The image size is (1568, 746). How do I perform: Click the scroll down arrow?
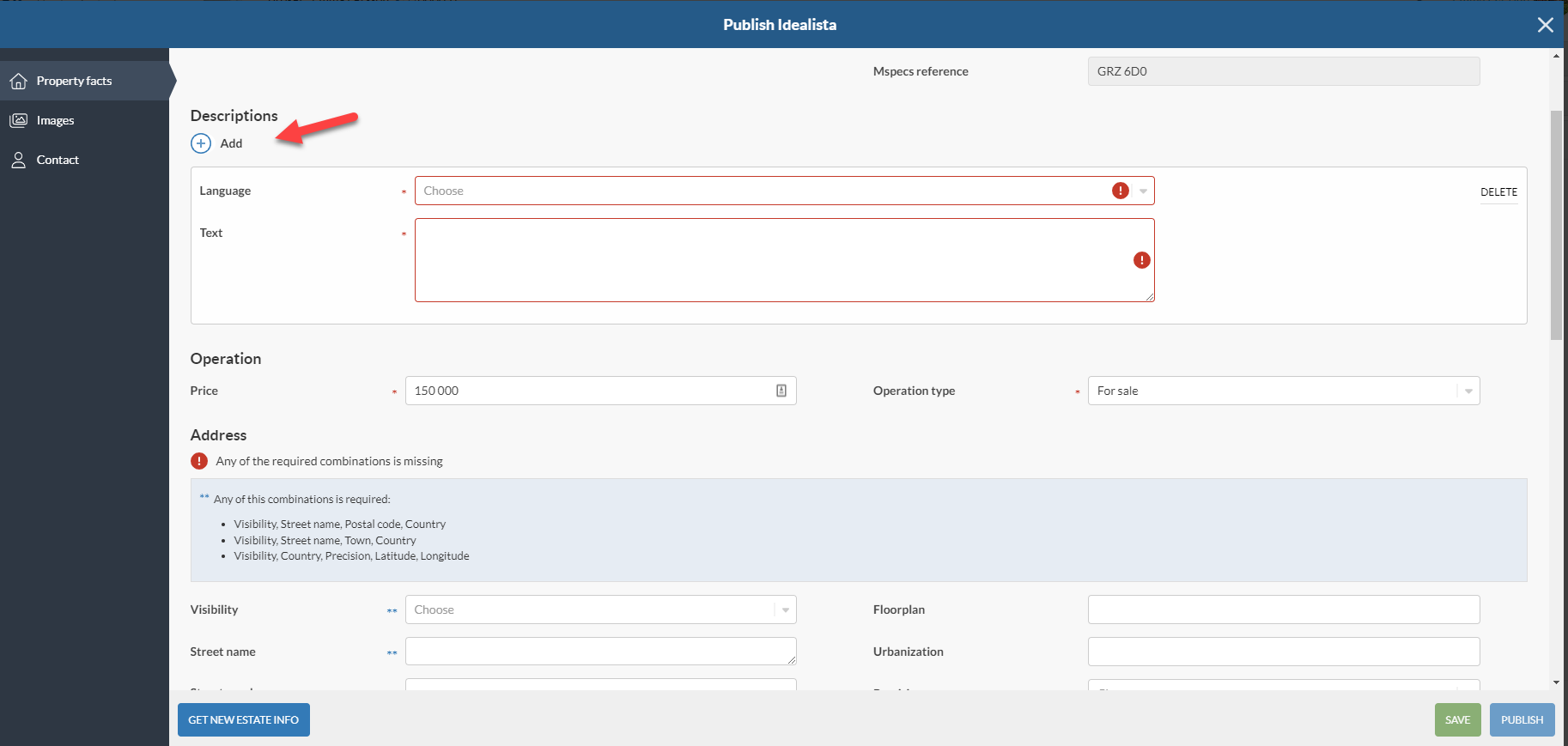(1556, 682)
